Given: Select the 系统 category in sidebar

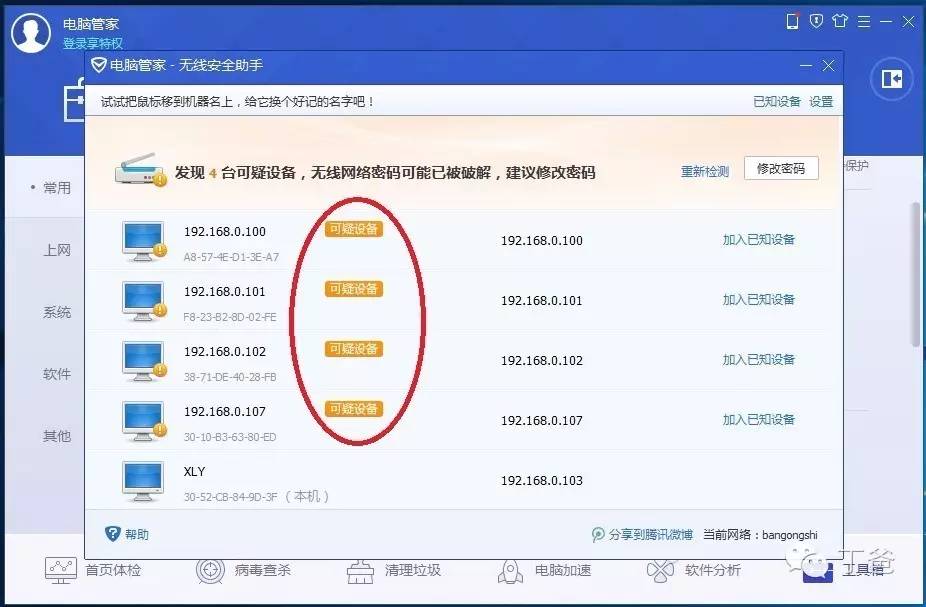Looking at the screenshot, I should click(57, 312).
